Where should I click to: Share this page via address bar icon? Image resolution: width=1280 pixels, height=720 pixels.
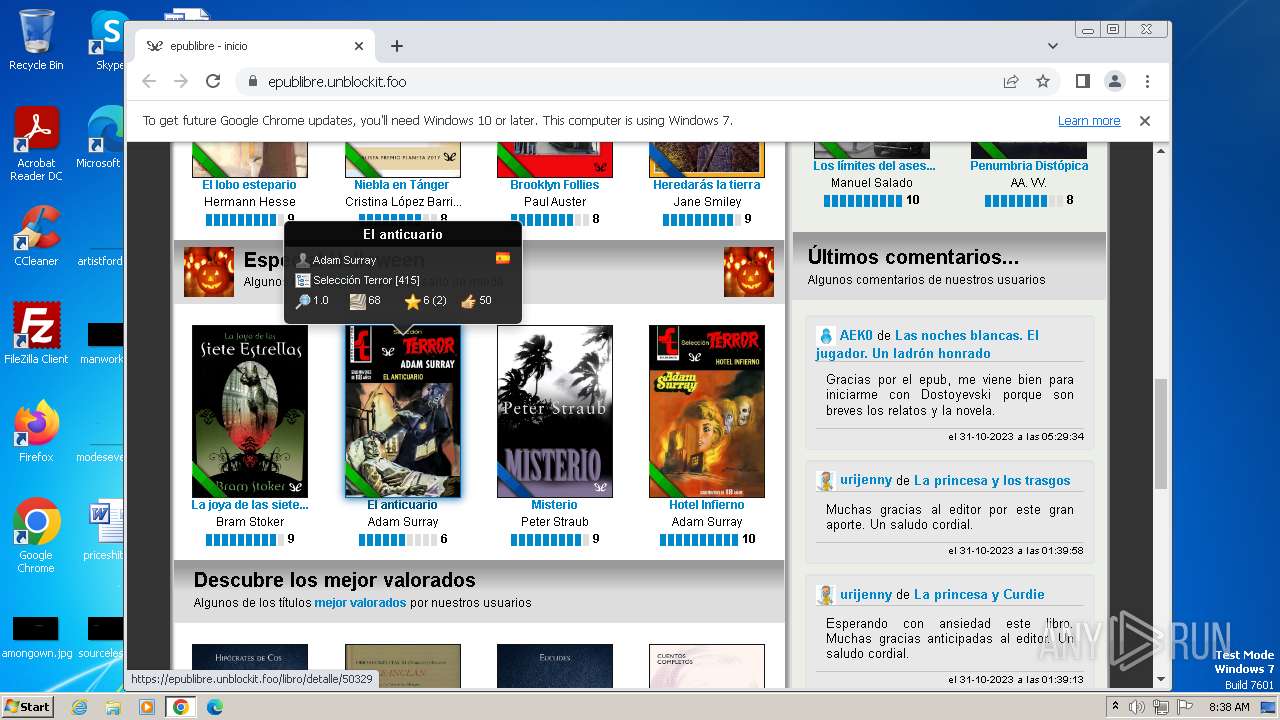[1011, 81]
